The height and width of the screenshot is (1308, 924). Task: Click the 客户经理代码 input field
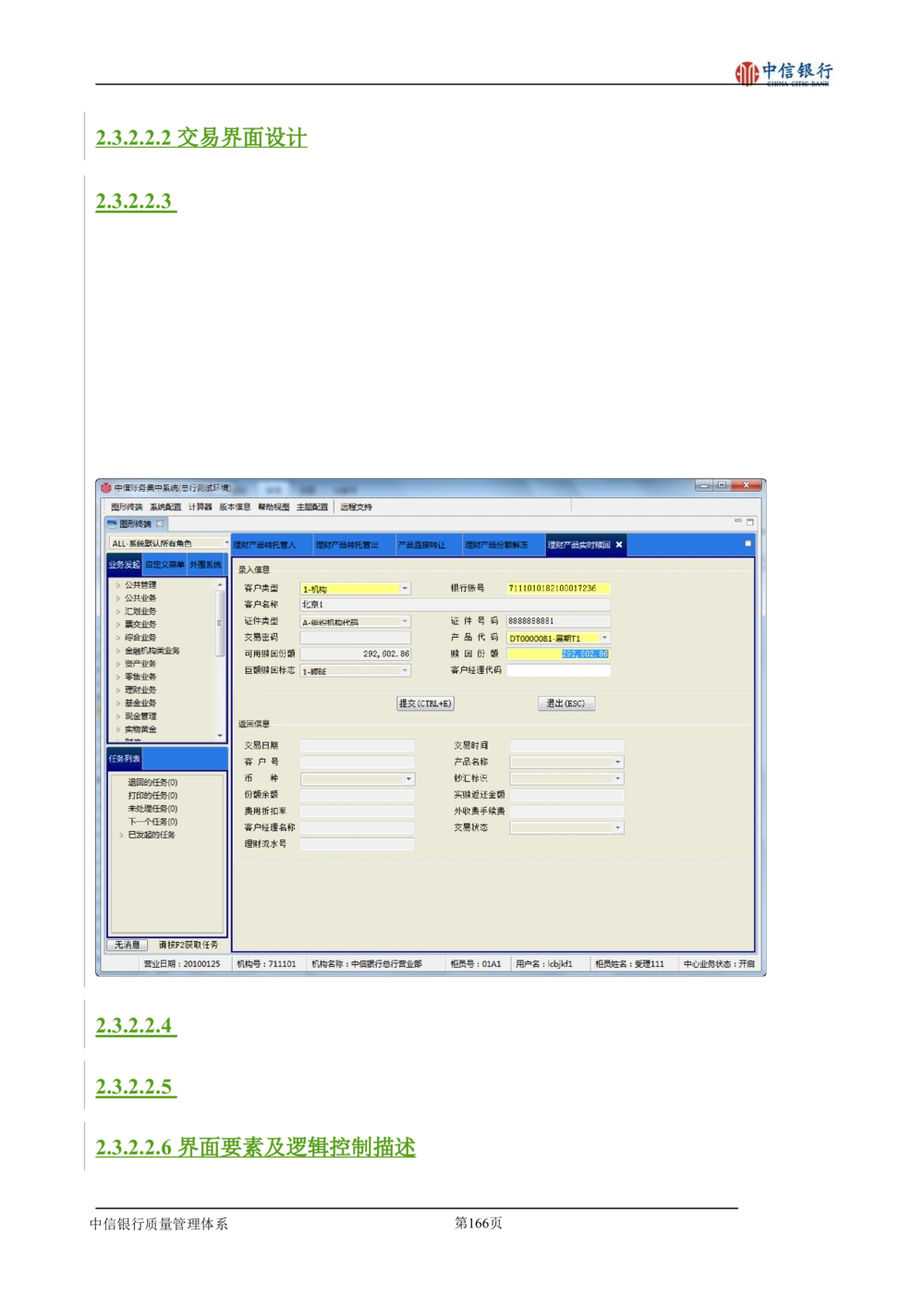558,670
